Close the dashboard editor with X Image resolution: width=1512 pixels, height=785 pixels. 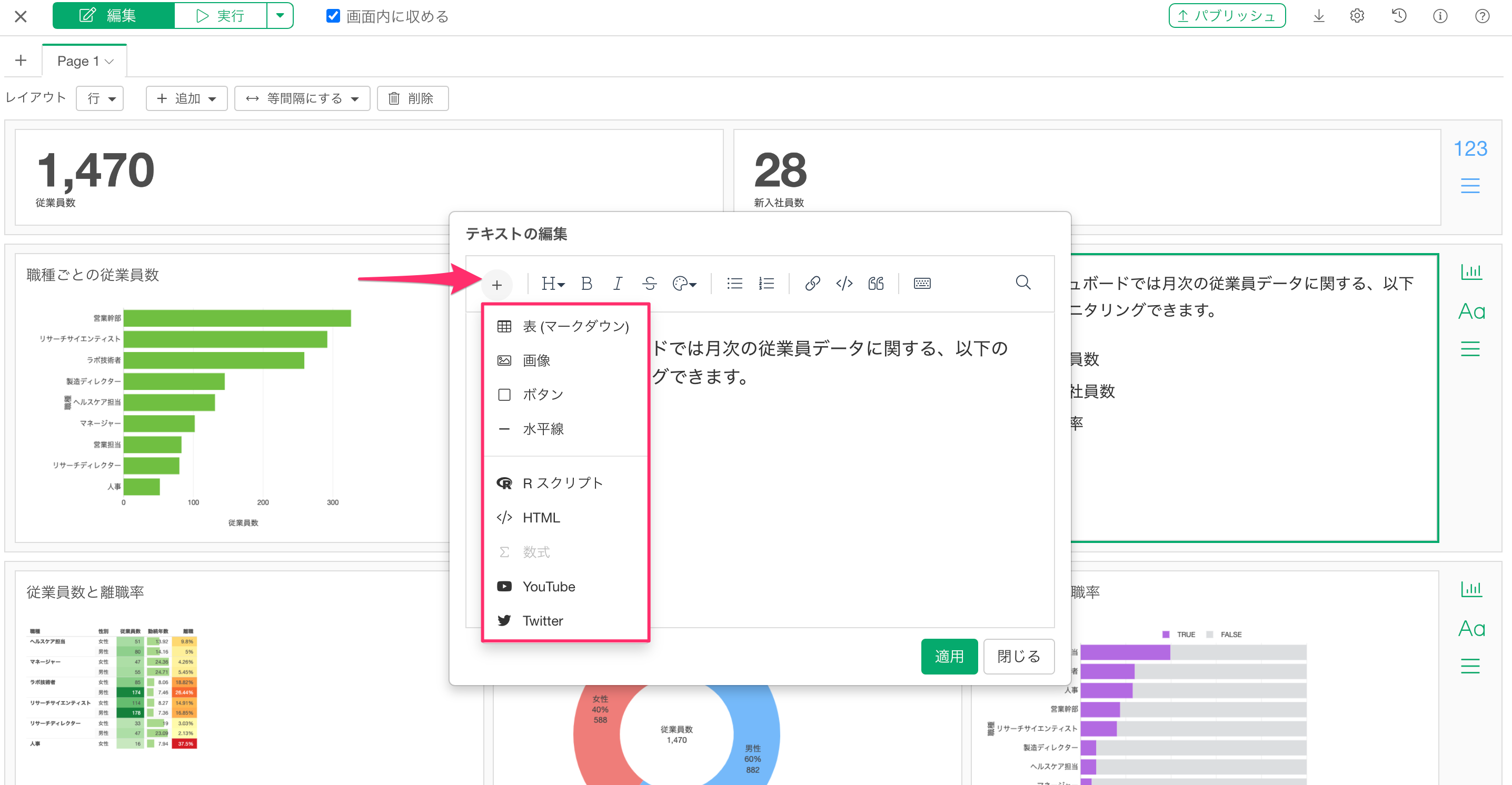click(x=21, y=16)
